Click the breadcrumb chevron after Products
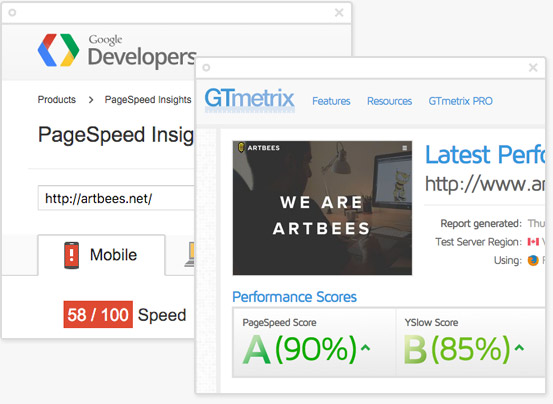The height and width of the screenshot is (404, 553). click(91, 100)
